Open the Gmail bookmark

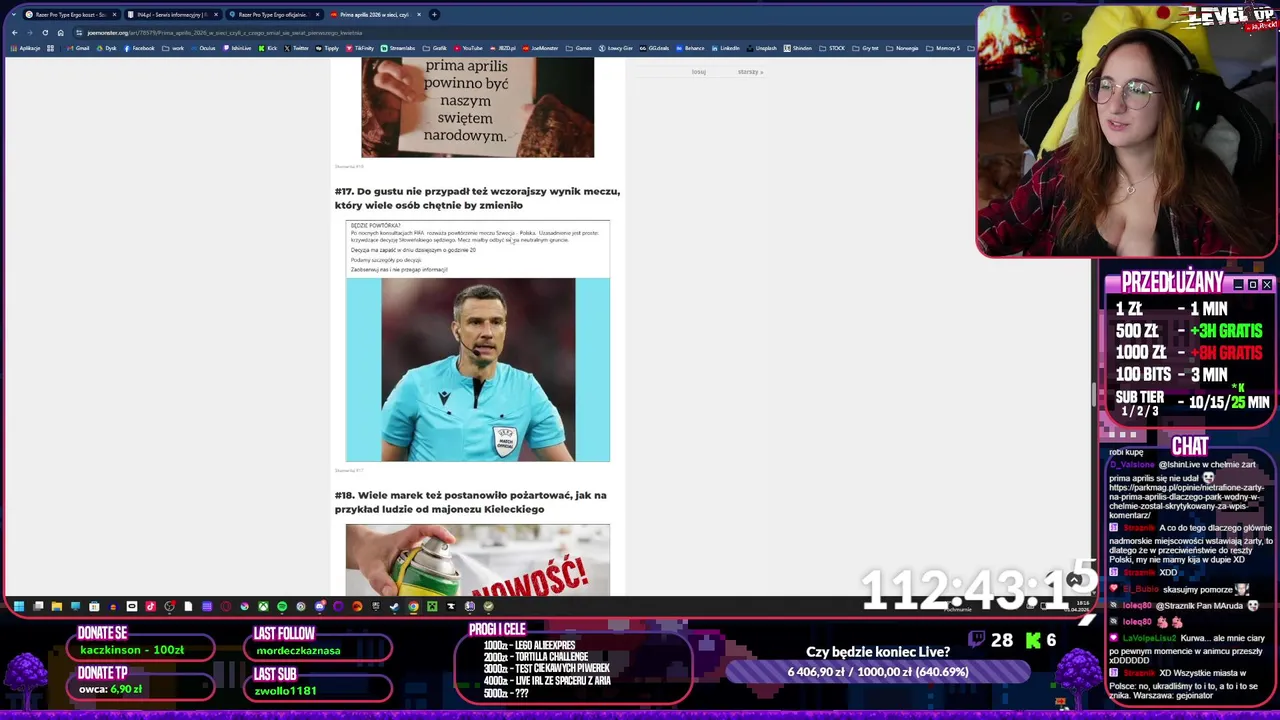coord(78,48)
